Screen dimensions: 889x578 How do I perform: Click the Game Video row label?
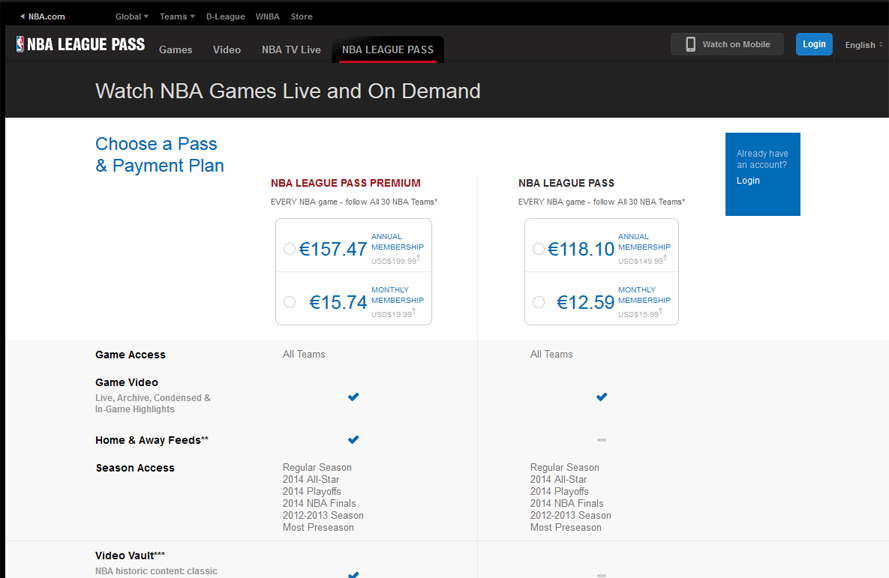point(126,382)
